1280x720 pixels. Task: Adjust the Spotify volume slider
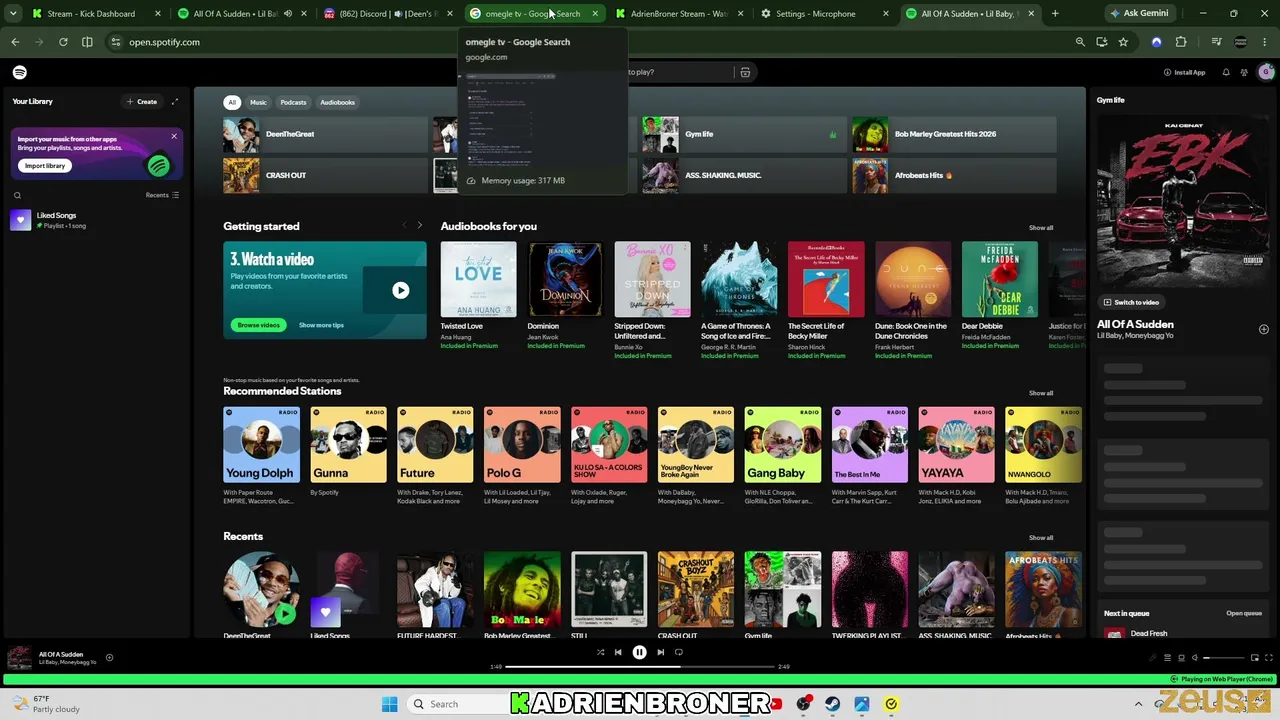click(x=1224, y=658)
